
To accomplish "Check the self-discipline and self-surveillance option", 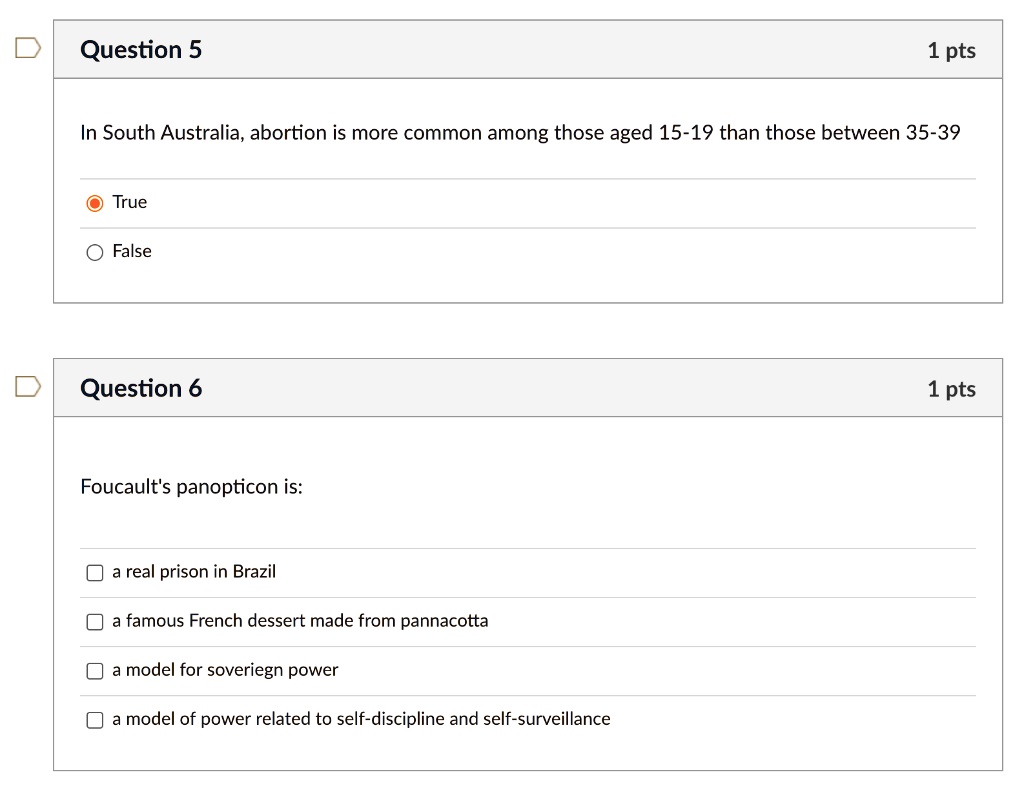I will coord(95,719).
